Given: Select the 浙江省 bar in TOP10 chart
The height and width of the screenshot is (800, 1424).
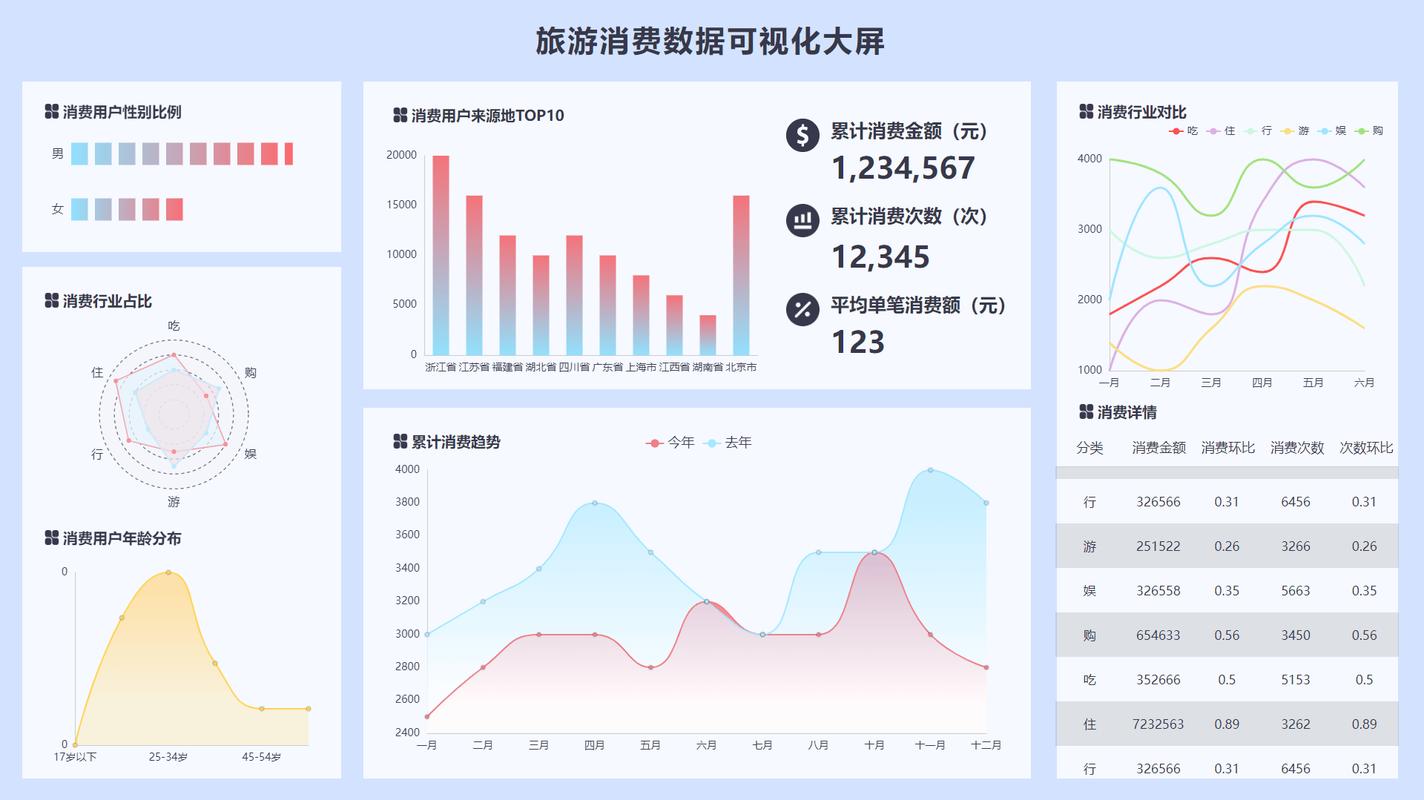Looking at the screenshot, I should coord(441,255).
